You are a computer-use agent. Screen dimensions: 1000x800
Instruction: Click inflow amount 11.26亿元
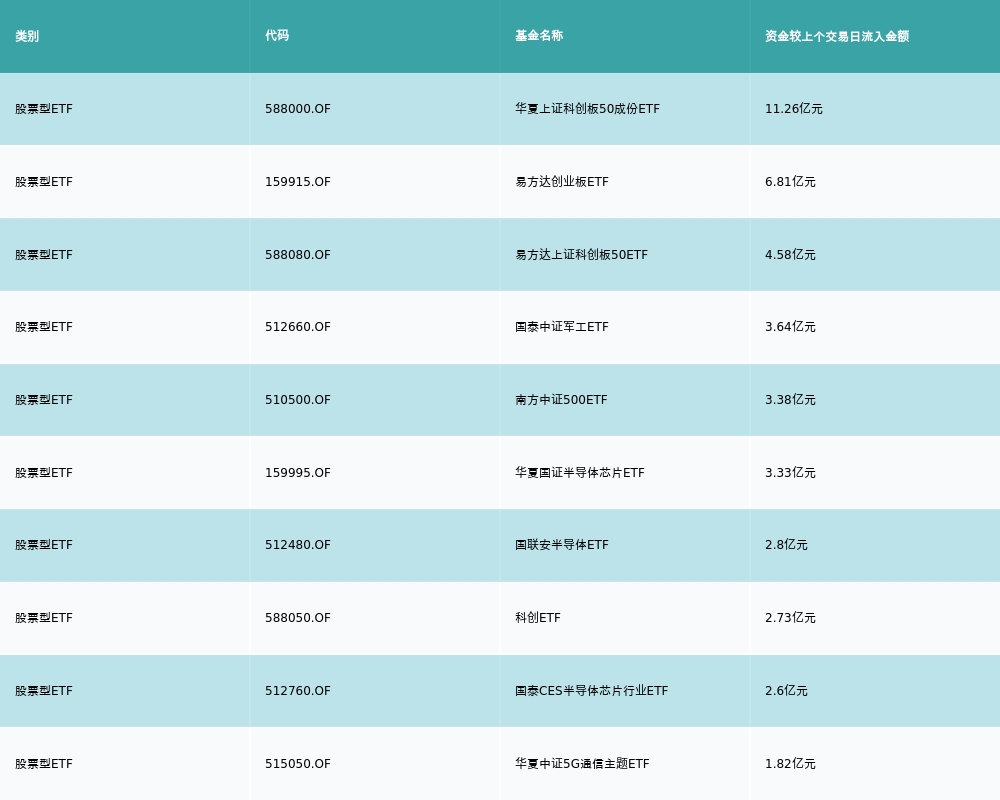coord(794,109)
